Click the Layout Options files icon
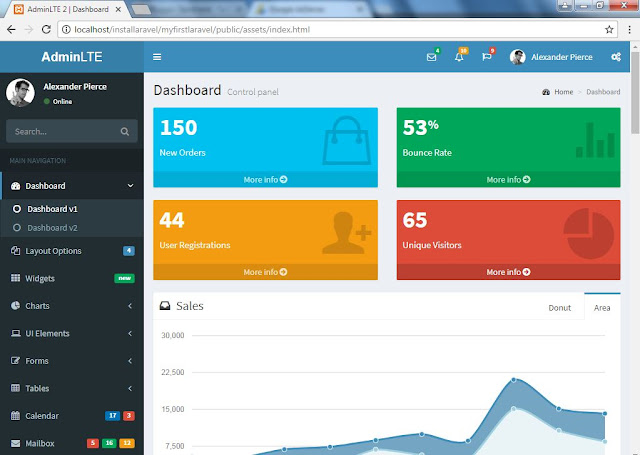640x455 pixels. (16, 251)
